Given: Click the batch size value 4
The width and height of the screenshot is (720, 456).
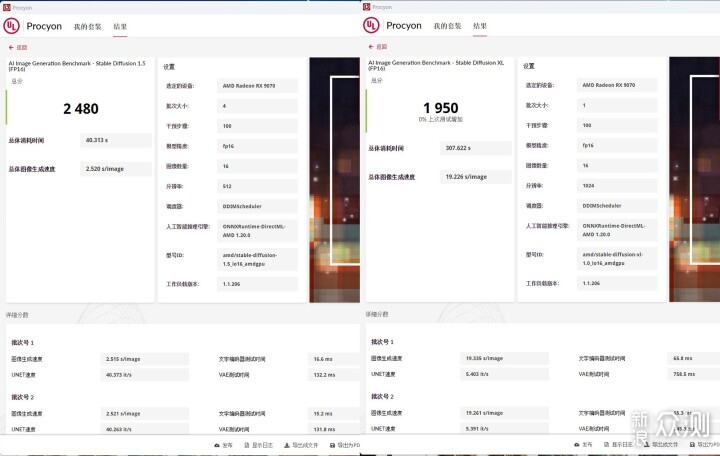Looking at the screenshot, I should 257,106.
